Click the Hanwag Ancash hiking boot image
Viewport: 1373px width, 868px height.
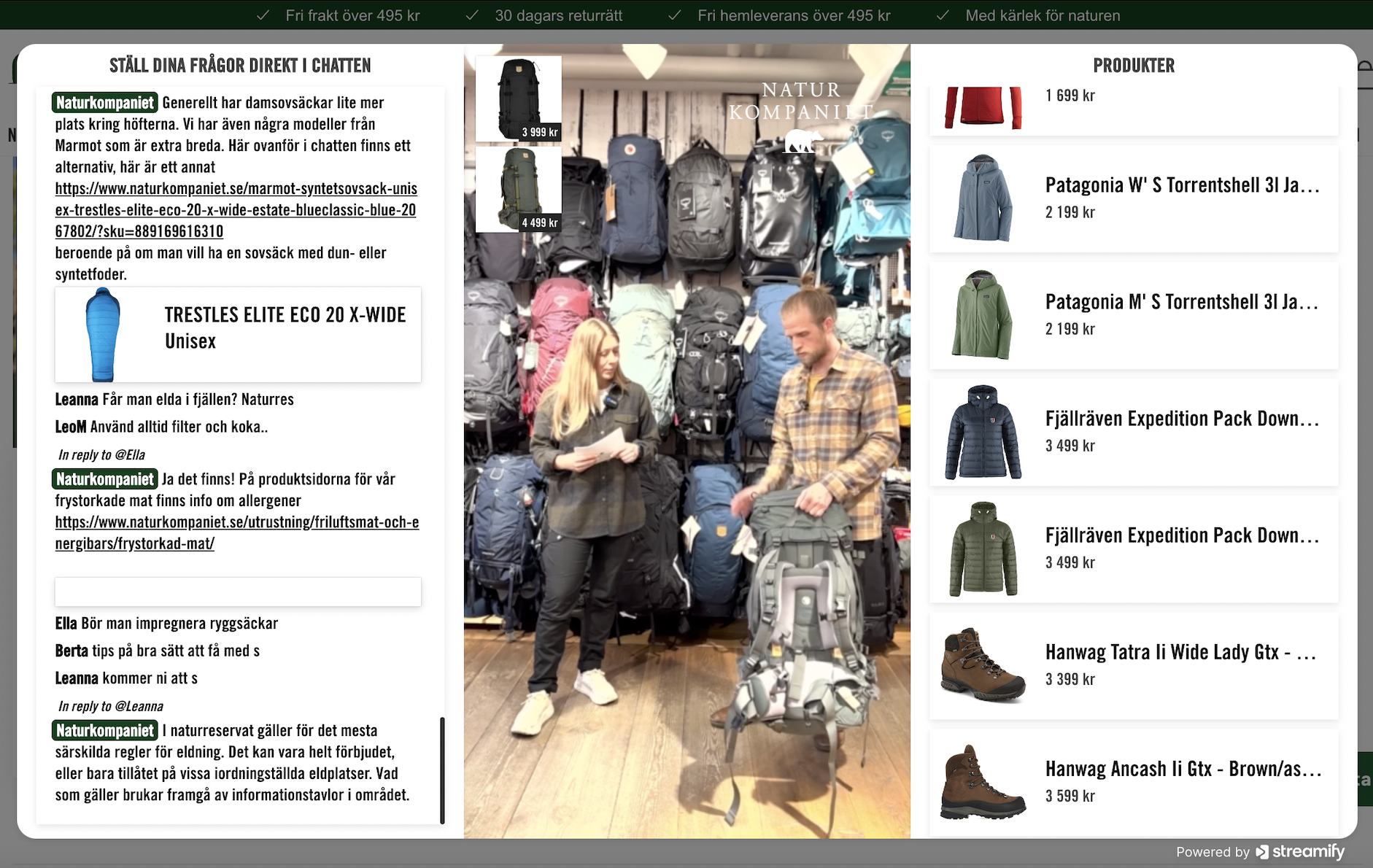(x=983, y=782)
